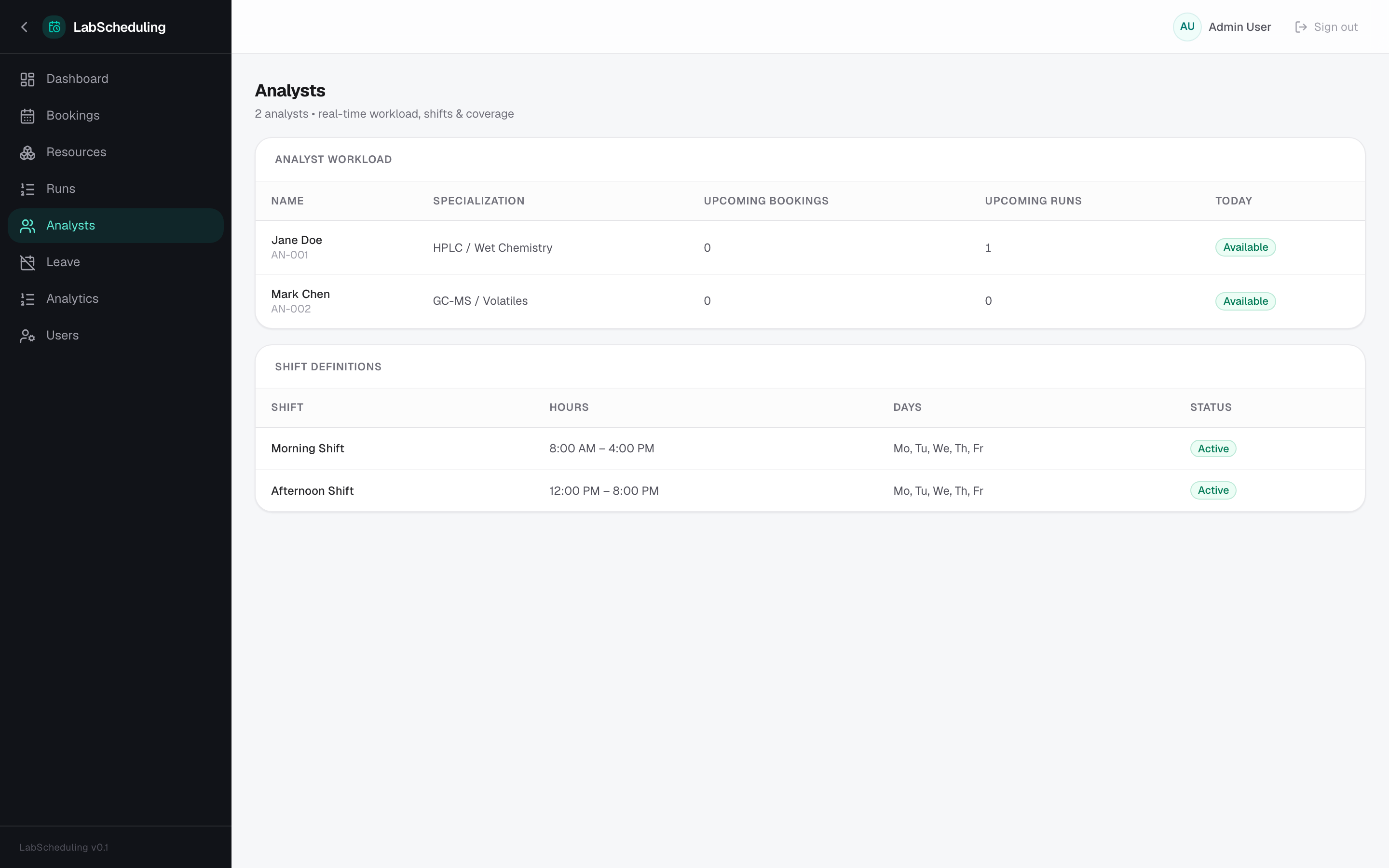Select the Mark Chen name cell

point(300,294)
